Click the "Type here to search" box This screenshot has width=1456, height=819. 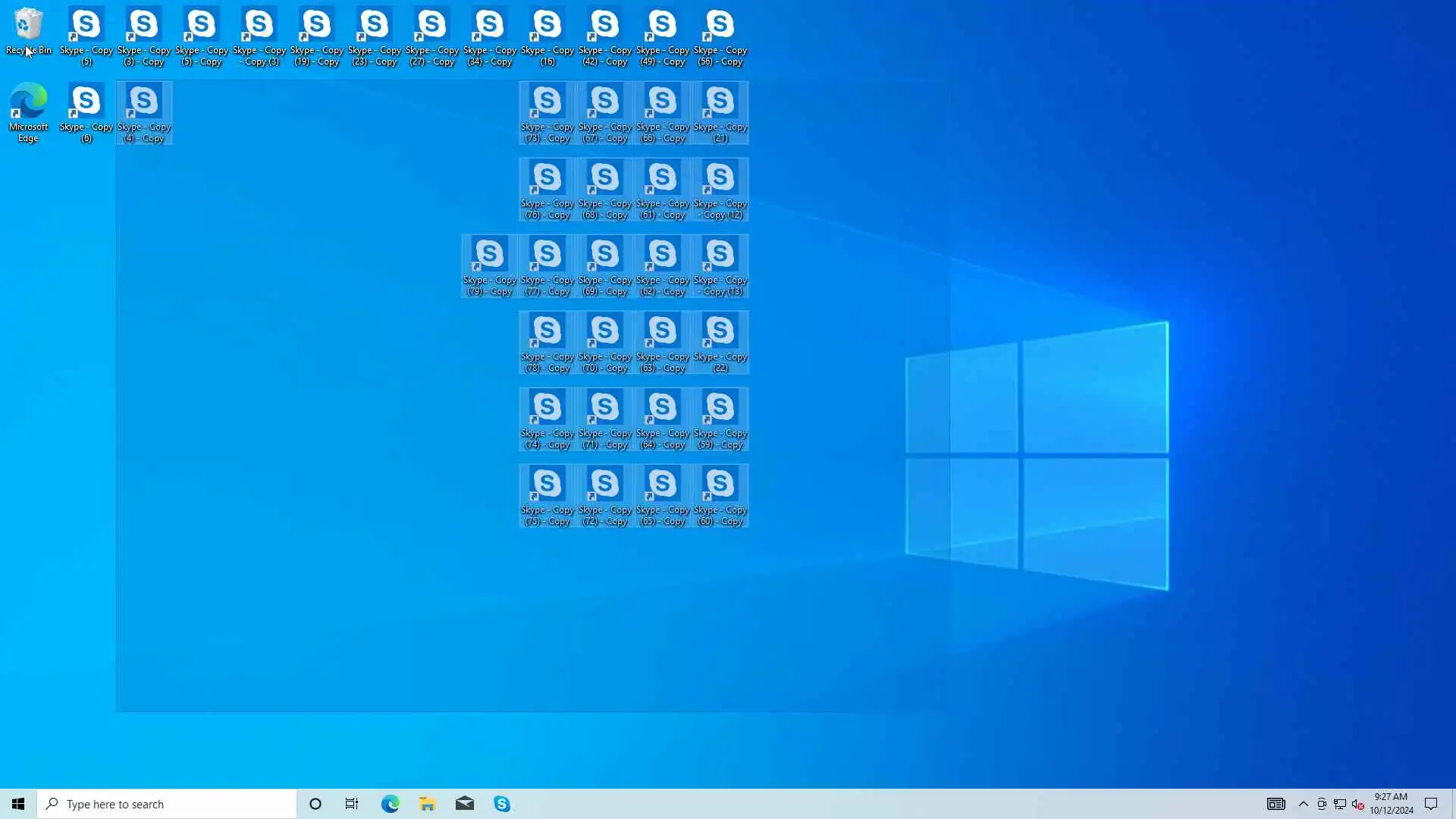[167, 804]
